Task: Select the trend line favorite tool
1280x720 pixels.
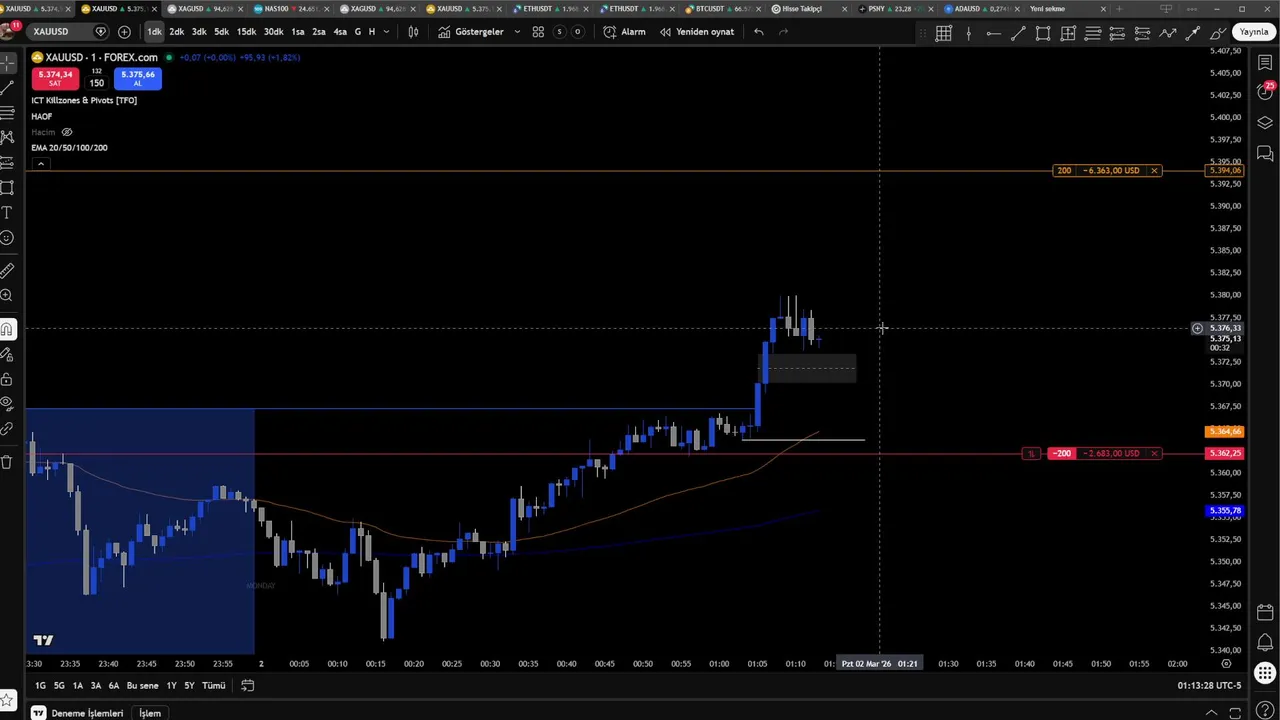Action: tap(1018, 33)
